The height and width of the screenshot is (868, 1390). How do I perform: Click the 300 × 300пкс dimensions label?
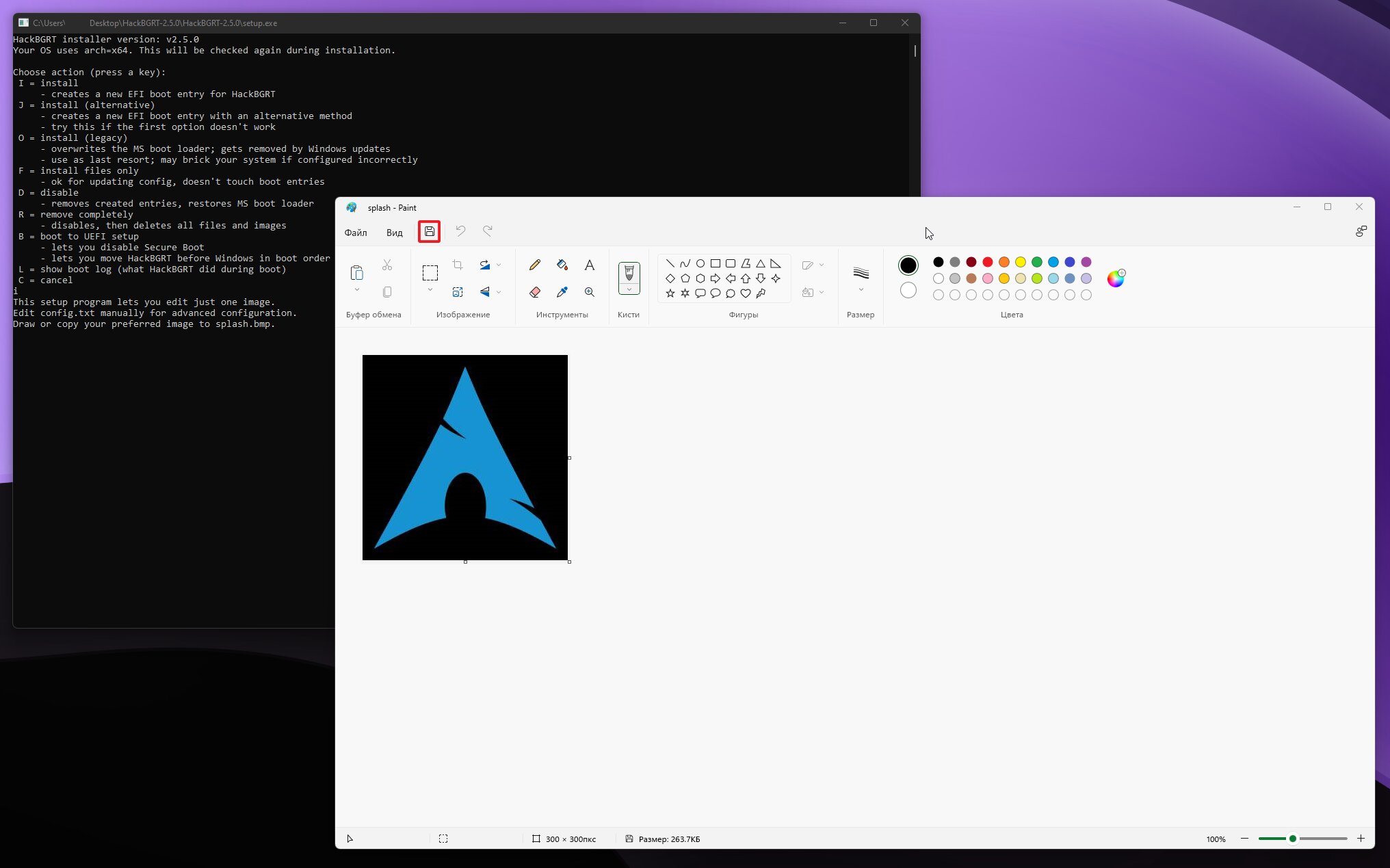(x=571, y=839)
